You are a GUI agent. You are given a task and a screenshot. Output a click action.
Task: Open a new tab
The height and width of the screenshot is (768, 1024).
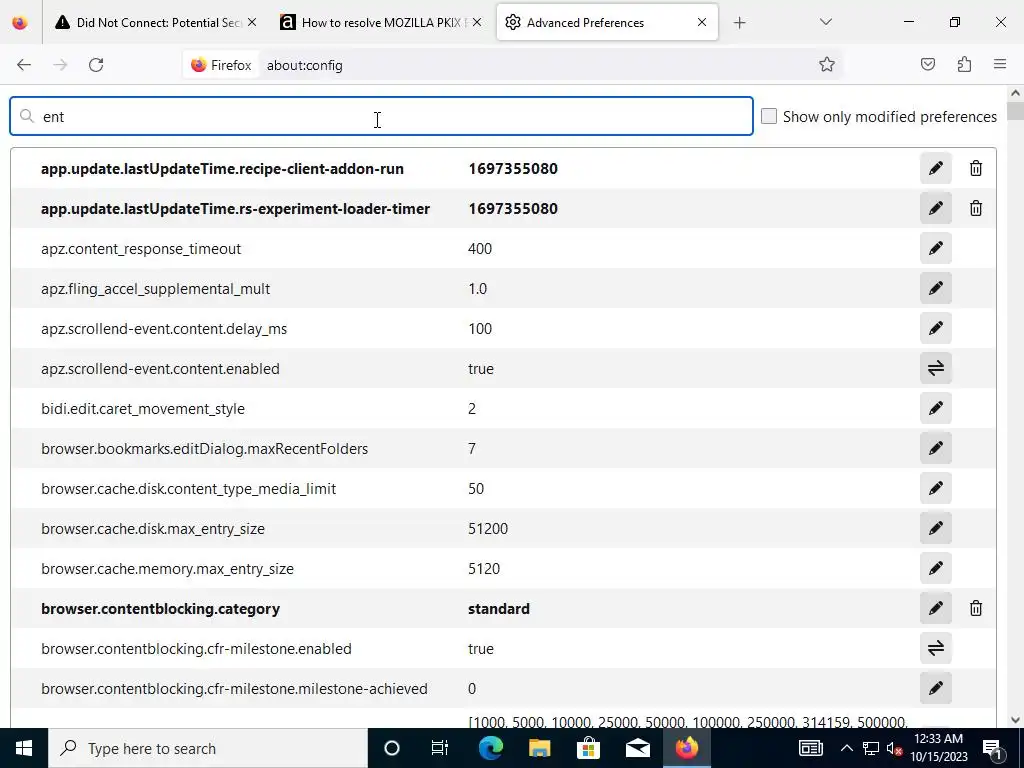click(x=739, y=23)
